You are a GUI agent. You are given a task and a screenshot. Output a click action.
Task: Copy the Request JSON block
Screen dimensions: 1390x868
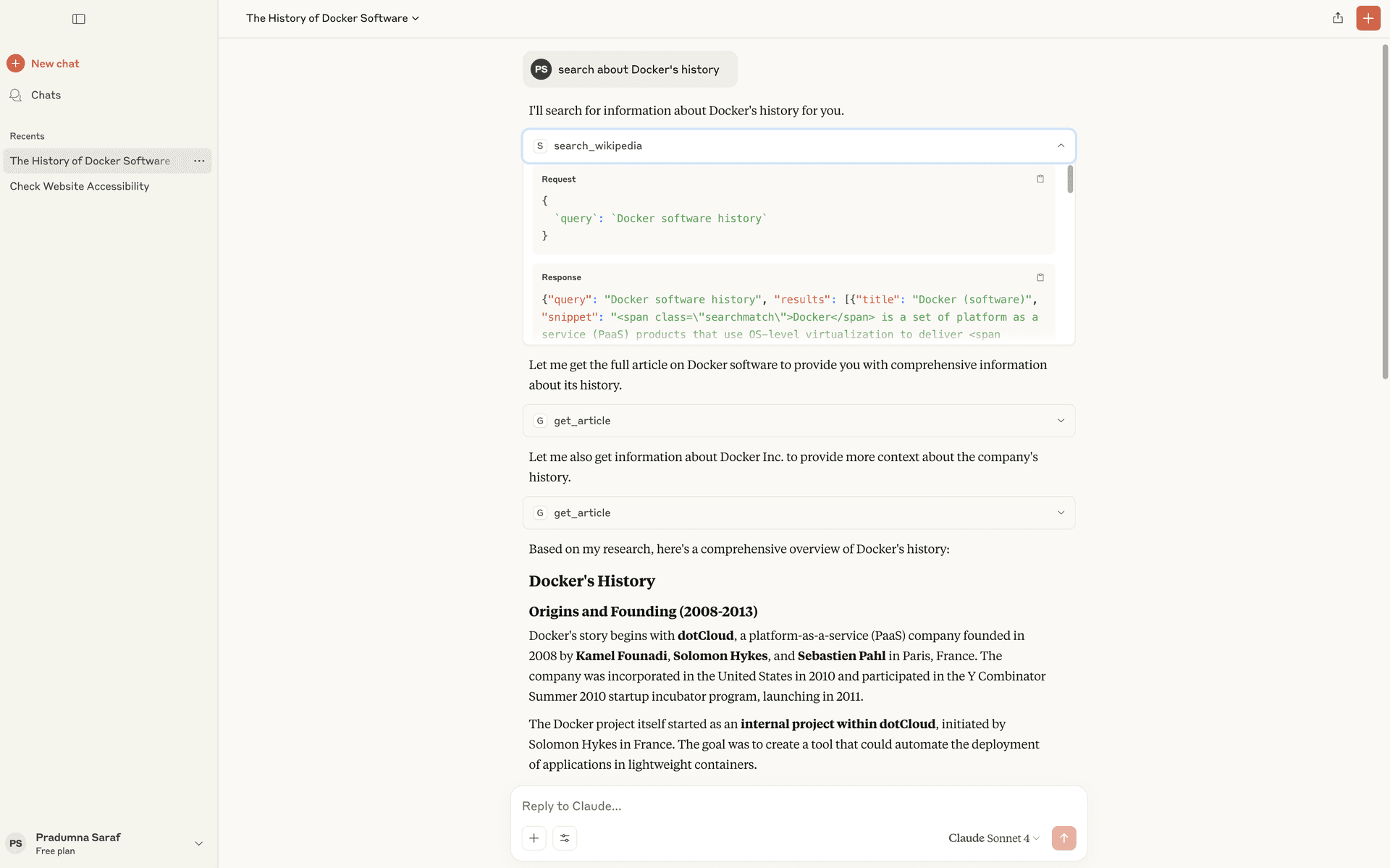pos(1040,179)
